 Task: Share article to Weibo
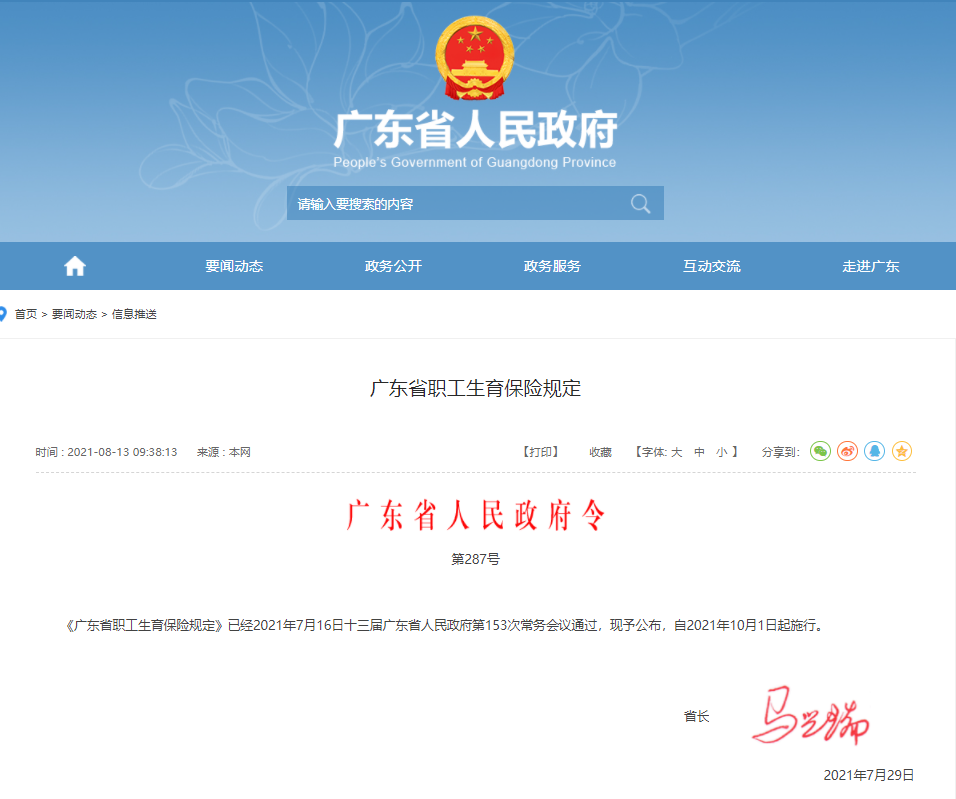point(847,452)
